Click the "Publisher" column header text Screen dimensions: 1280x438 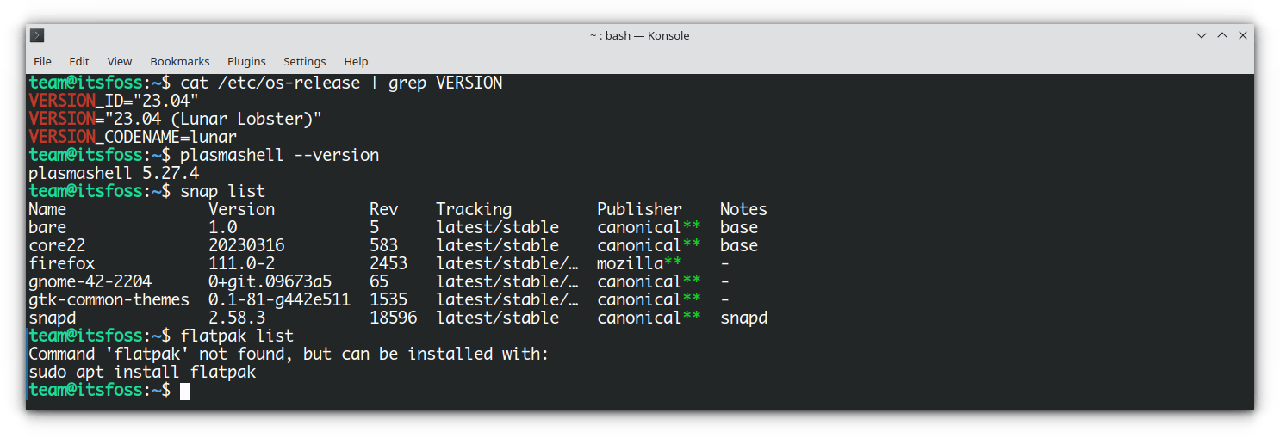click(x=639, y=210)
